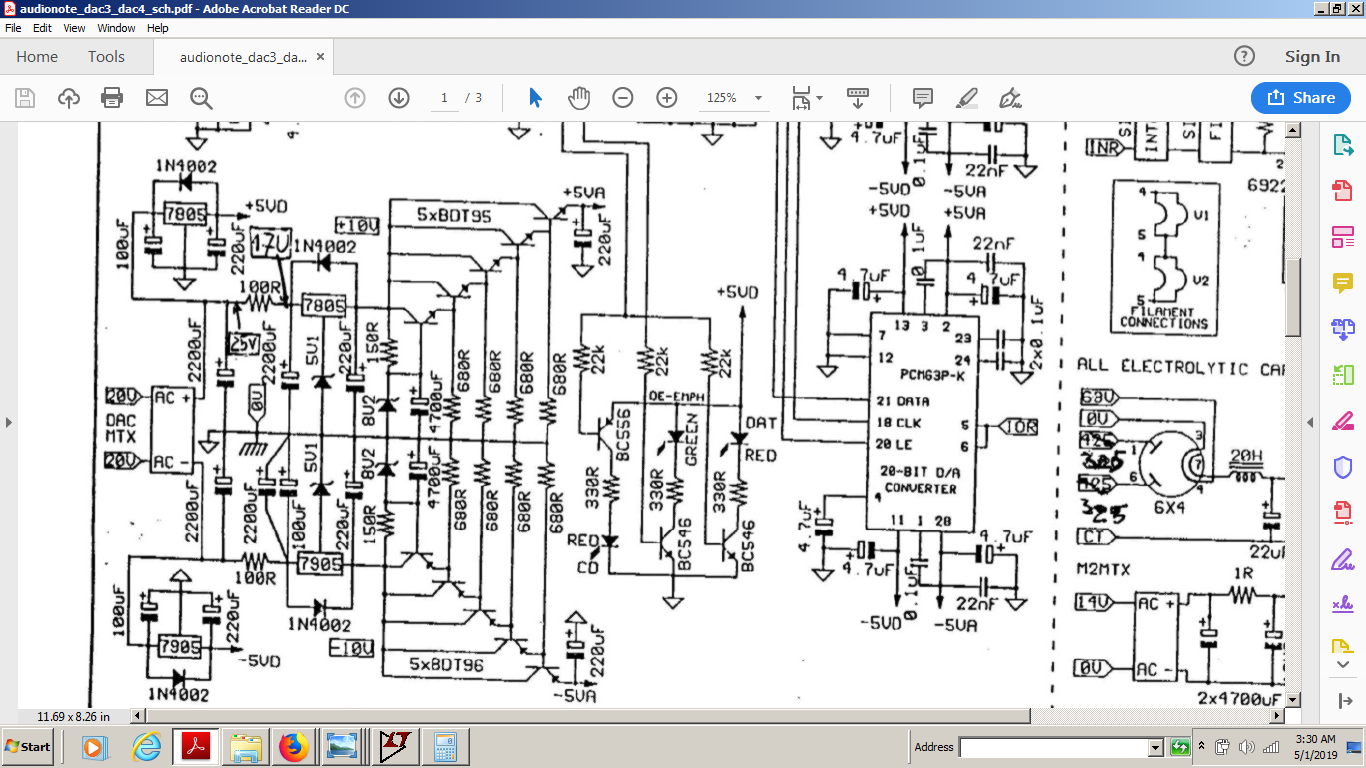This screenshot has width=1366, height=768.
Task: Zoom out with the minus circle
Action: 623,98
